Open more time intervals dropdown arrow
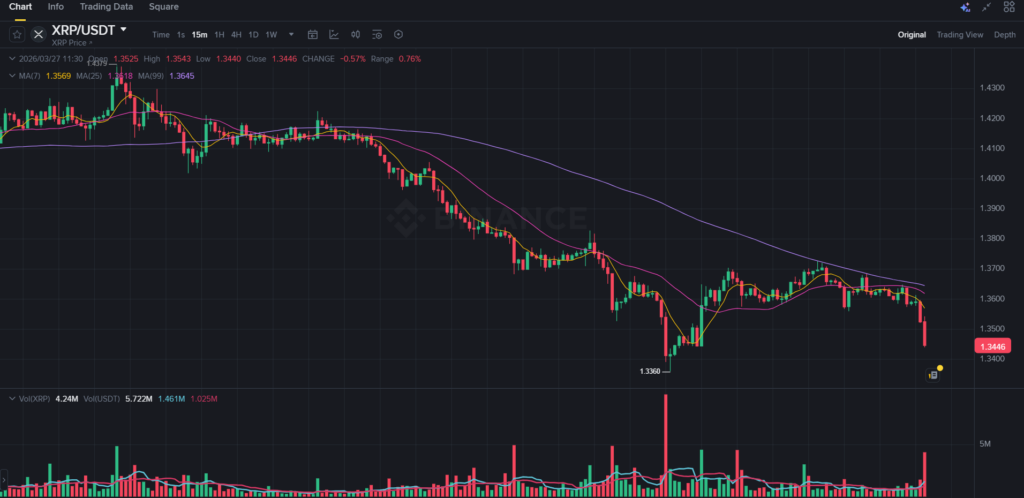Image resolution: width=1024 pixels, height=498 pixels. click(x=291, y=35)
